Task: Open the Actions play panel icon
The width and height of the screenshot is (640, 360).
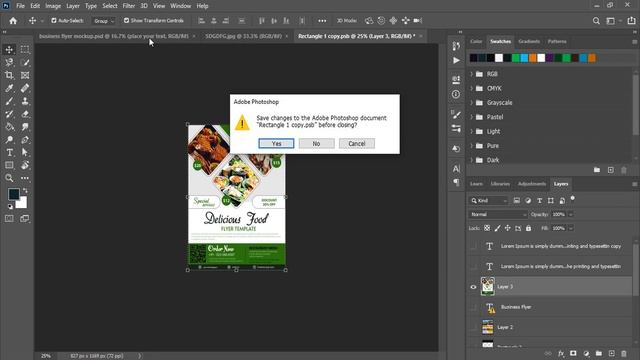Action: click(x=456, y=60)
